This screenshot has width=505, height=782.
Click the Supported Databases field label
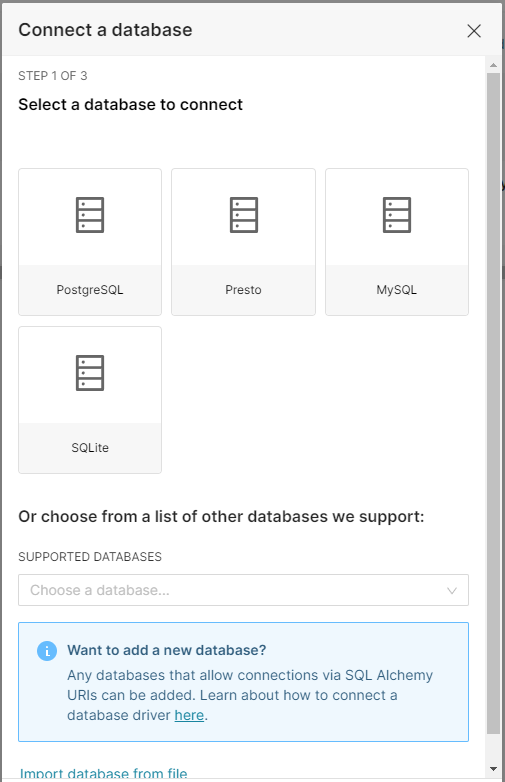90,557
